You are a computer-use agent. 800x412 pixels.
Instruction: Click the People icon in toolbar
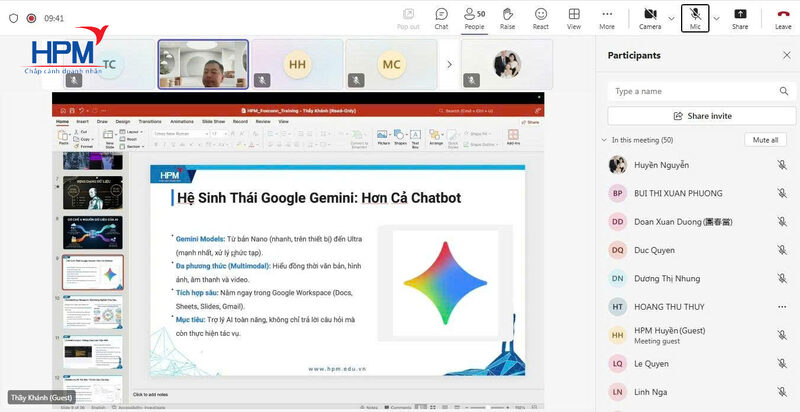pyautogui.click(x=474, y=18)
